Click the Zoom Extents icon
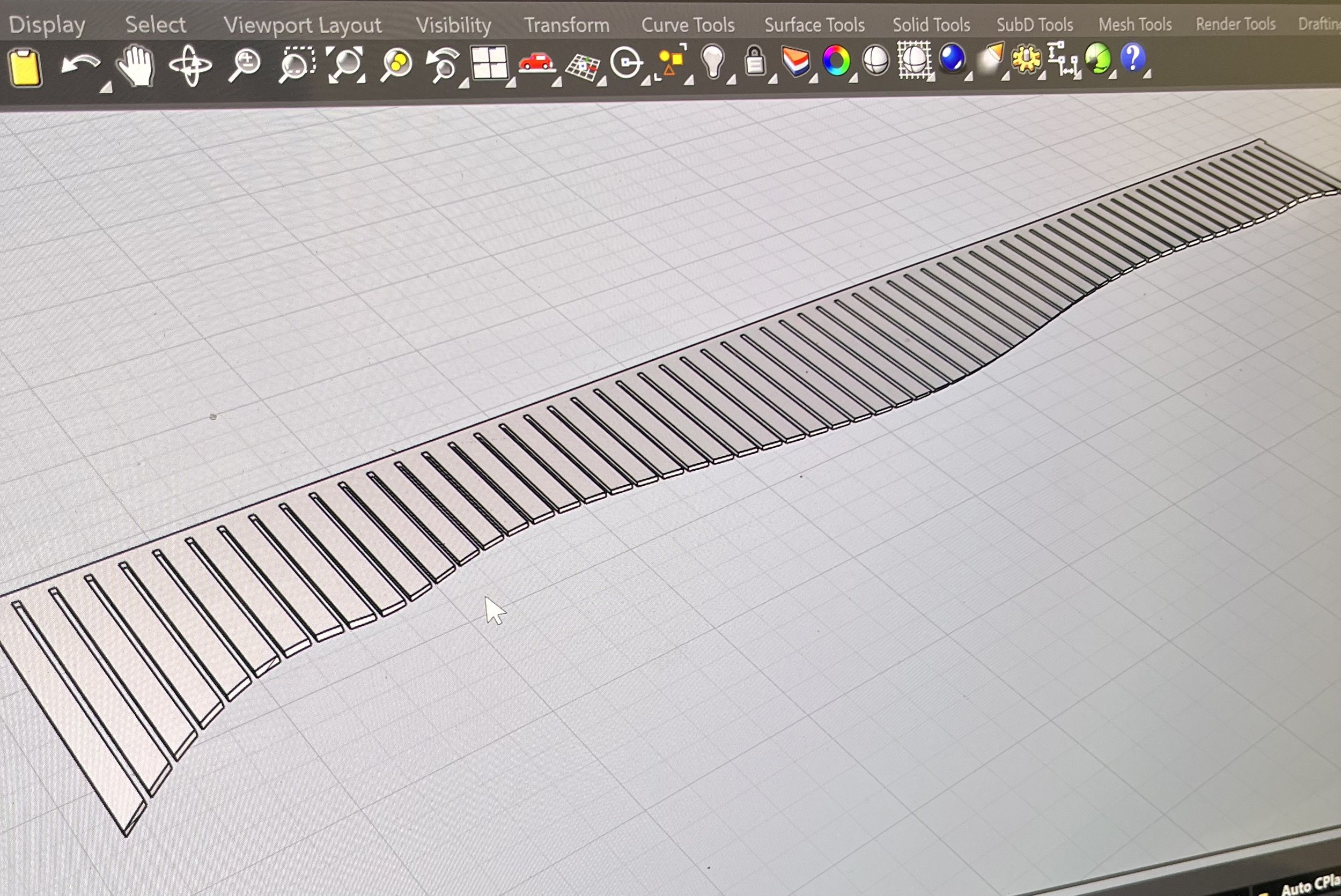Screen dimensions: 1341x896 pyautogui.click(x=345, y=64)
